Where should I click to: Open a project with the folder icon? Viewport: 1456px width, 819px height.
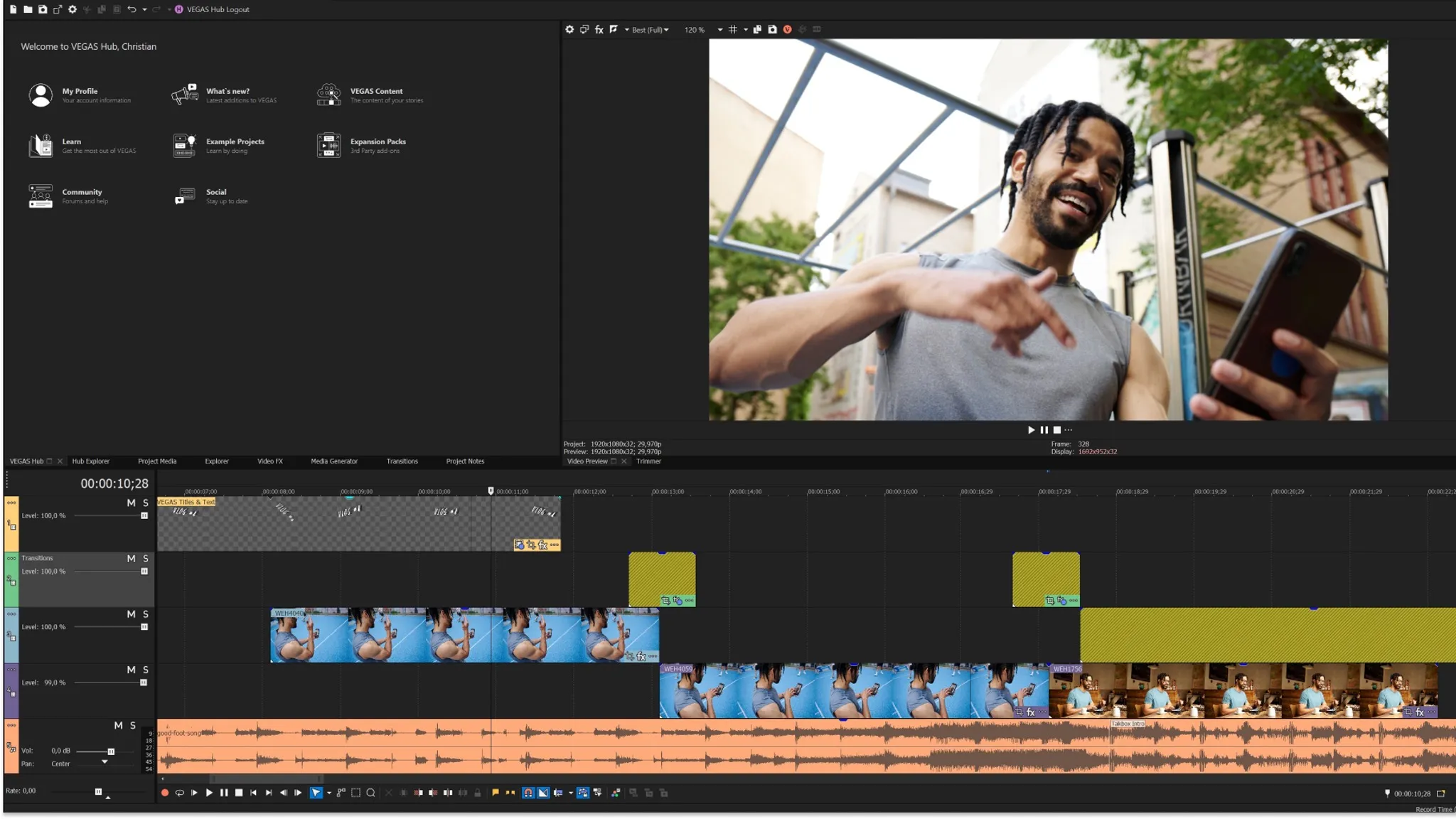click(x=28, y=9)
